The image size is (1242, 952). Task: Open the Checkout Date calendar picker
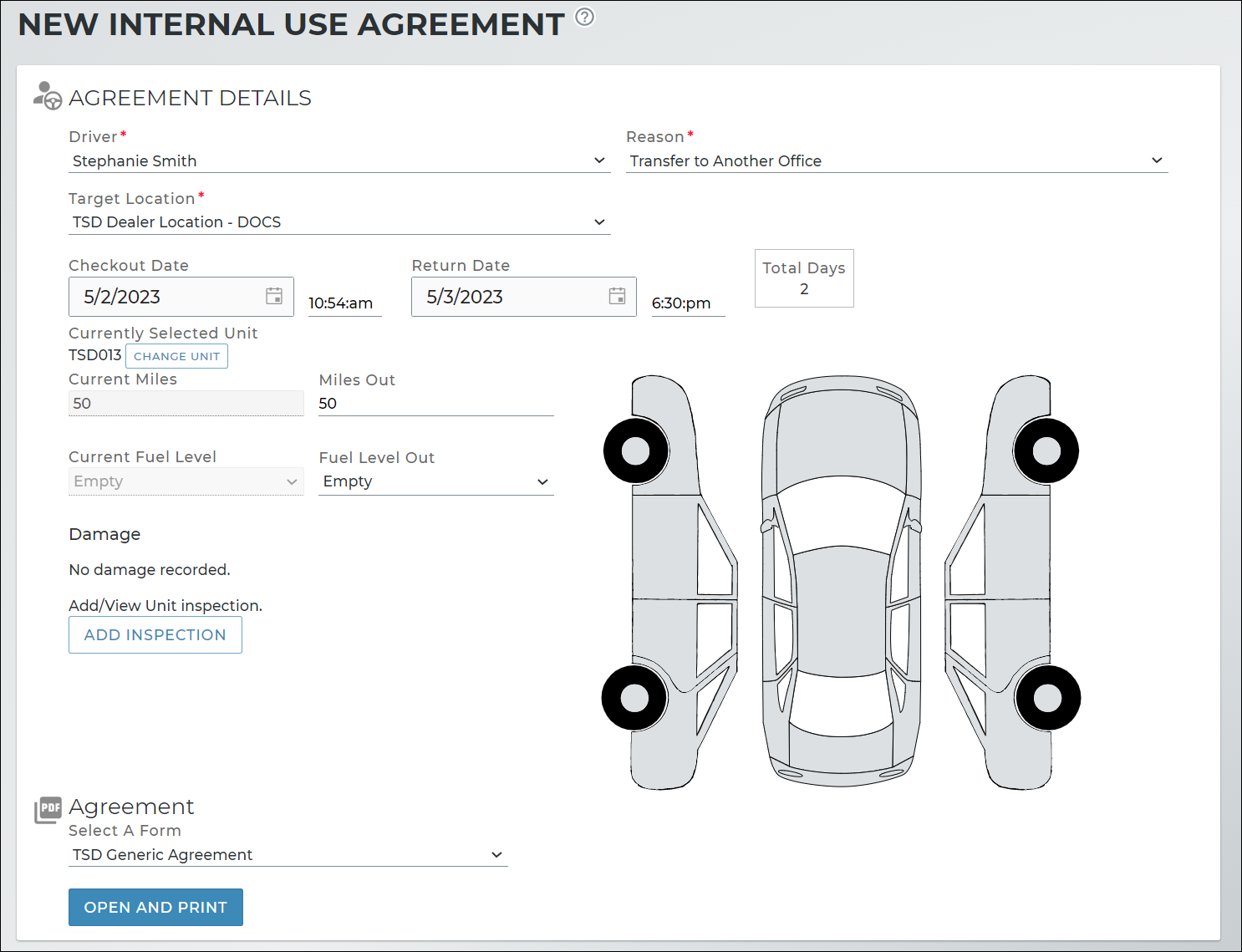coord(274,296)
